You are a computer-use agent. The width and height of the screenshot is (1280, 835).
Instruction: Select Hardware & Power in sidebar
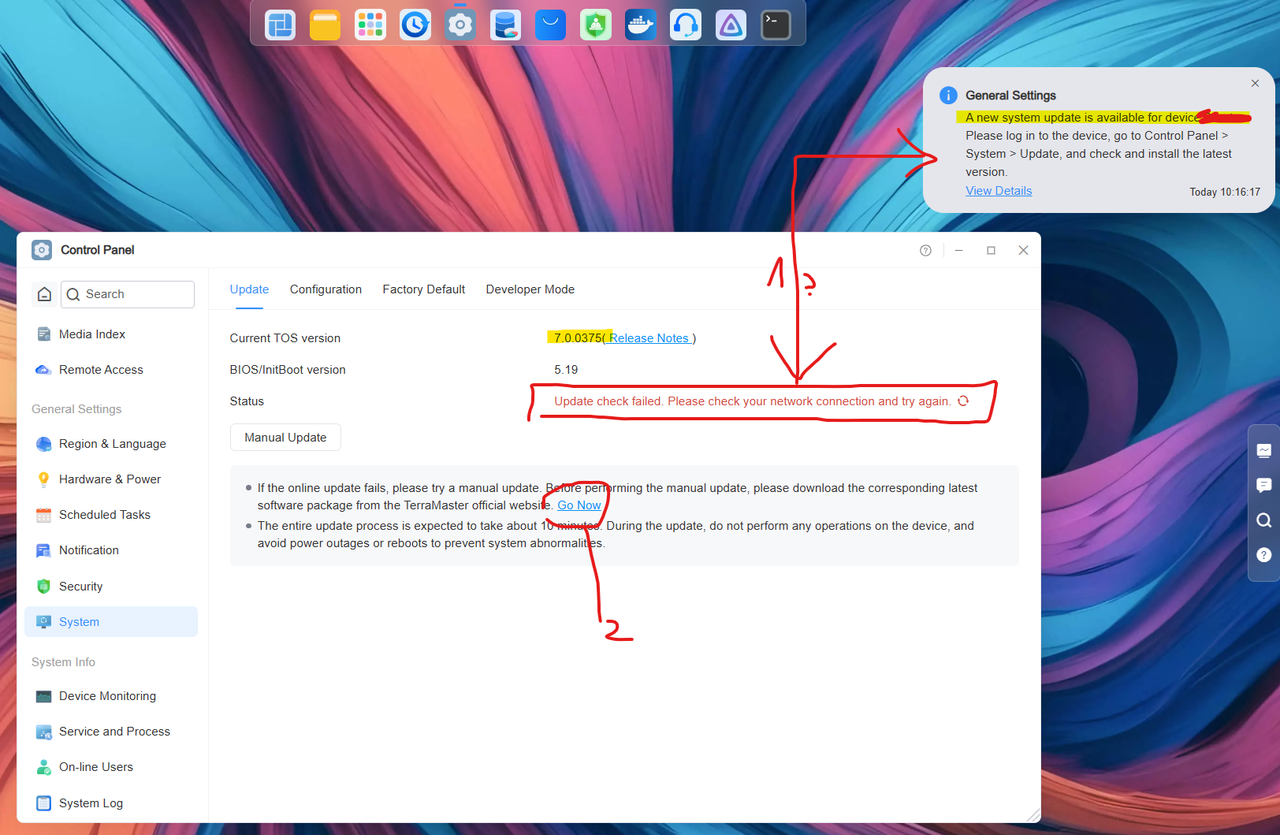pos(111,479)
